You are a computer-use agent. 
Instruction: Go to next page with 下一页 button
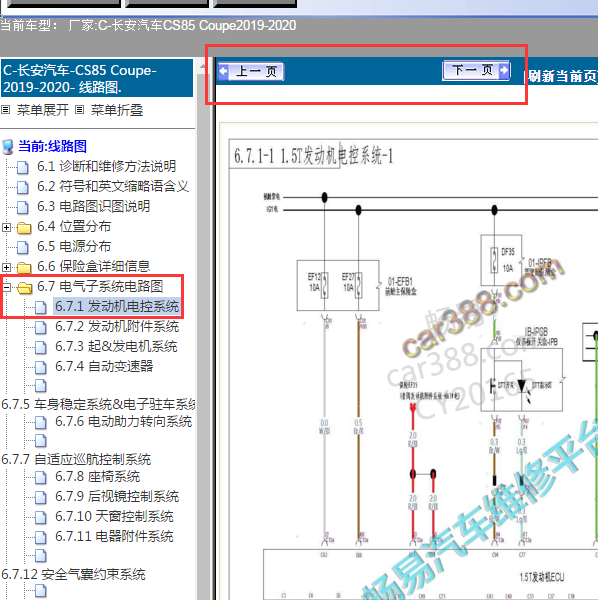coord(476,70)
